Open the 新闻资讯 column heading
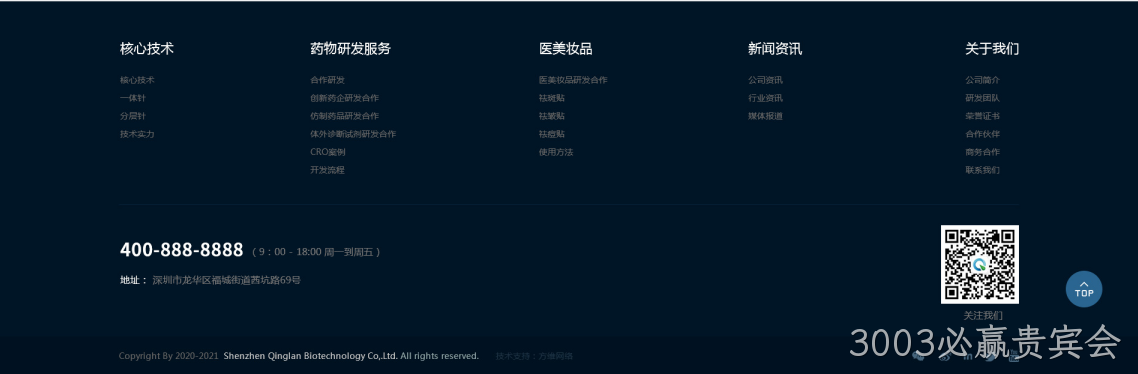This screenshot has height=374, width=1138. (x=775, y=49)
